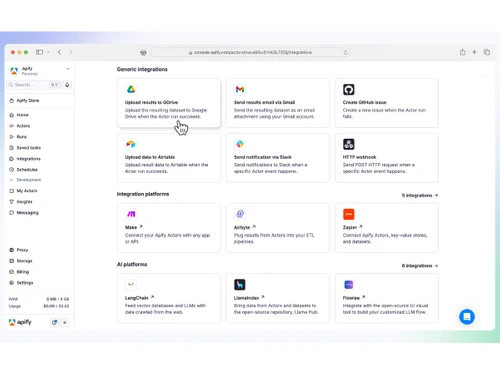Toggle the browser sidebar panel

(x=39, y=52)
